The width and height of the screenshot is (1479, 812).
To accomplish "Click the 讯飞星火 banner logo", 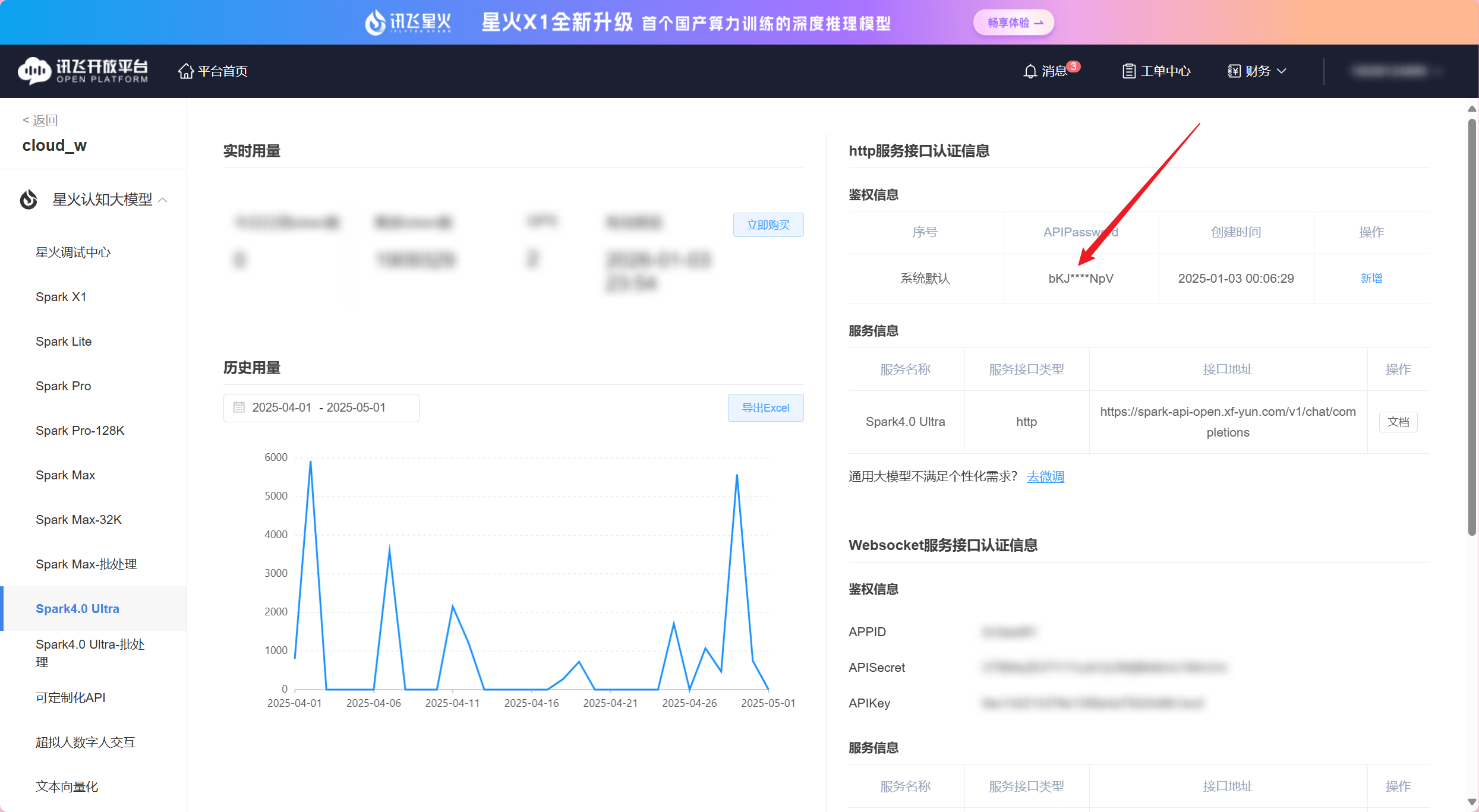I will [408, 23].
